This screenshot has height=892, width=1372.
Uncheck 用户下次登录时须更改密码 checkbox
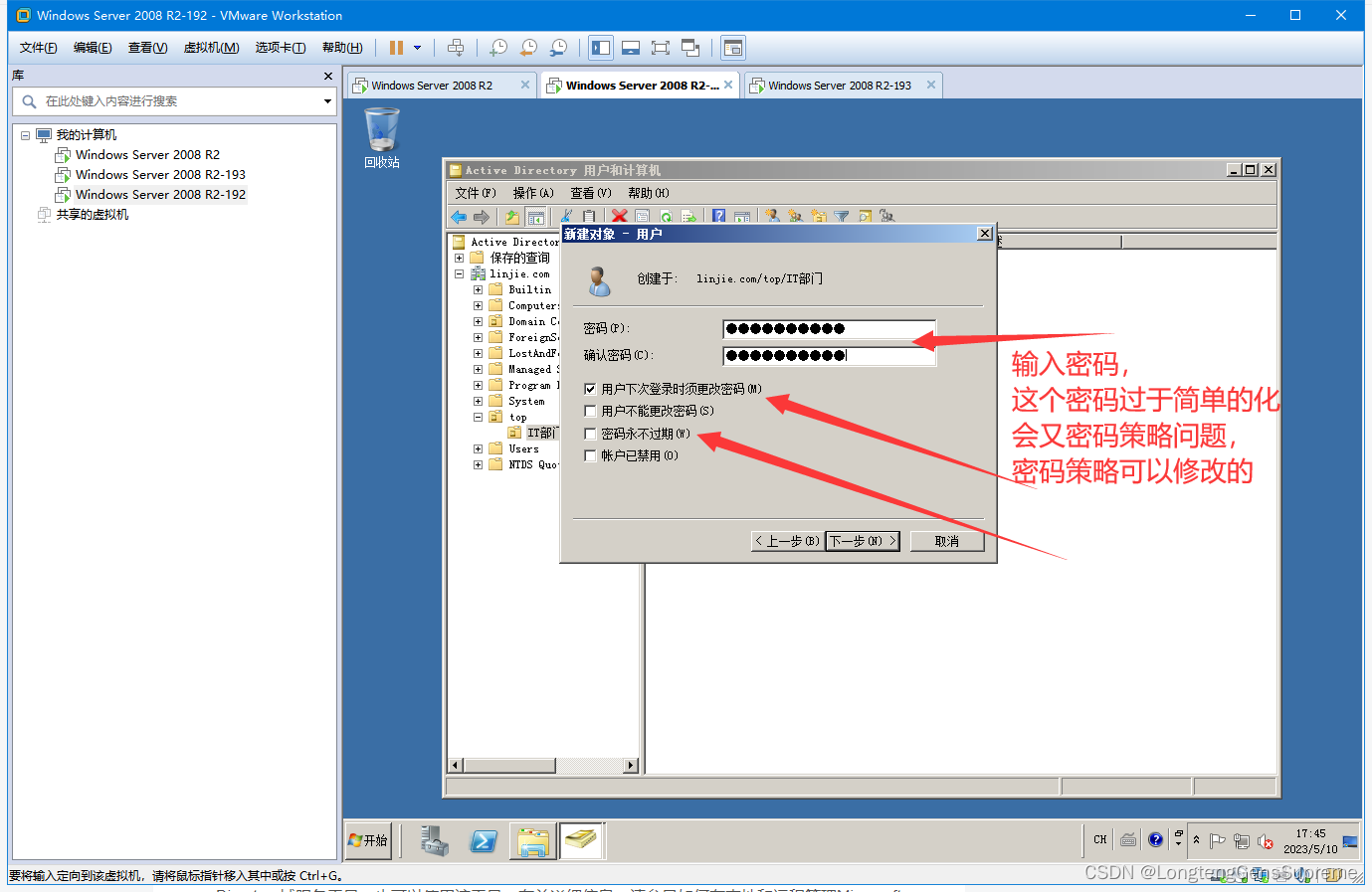coord(590,389)
